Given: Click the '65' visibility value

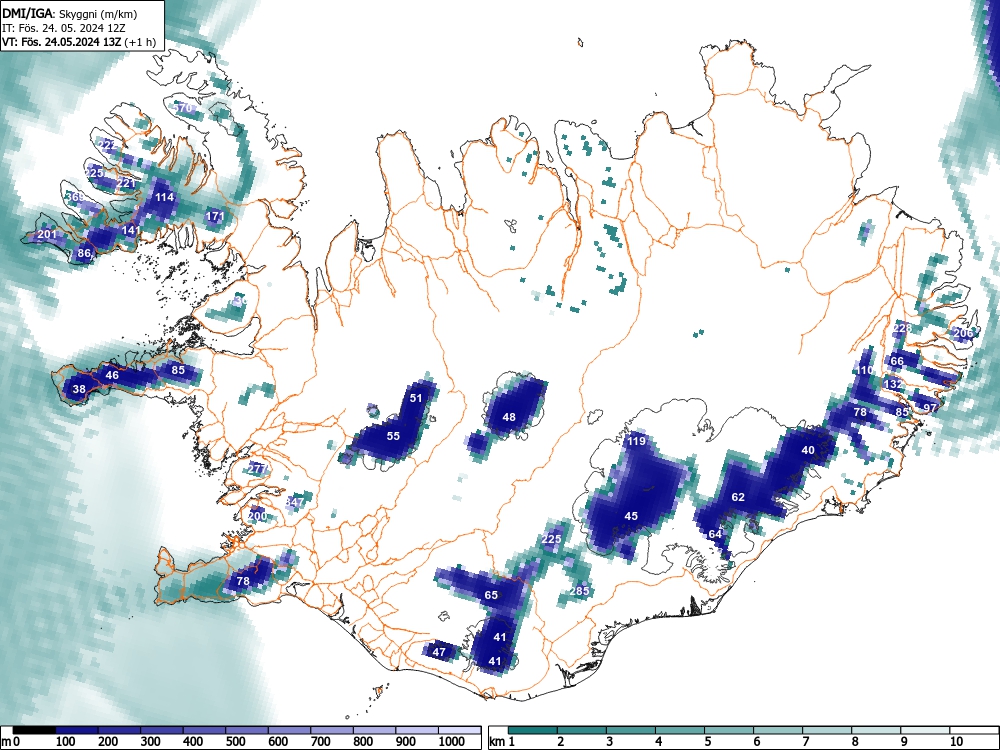Looking at the screenshot, I should pos(491,595).
